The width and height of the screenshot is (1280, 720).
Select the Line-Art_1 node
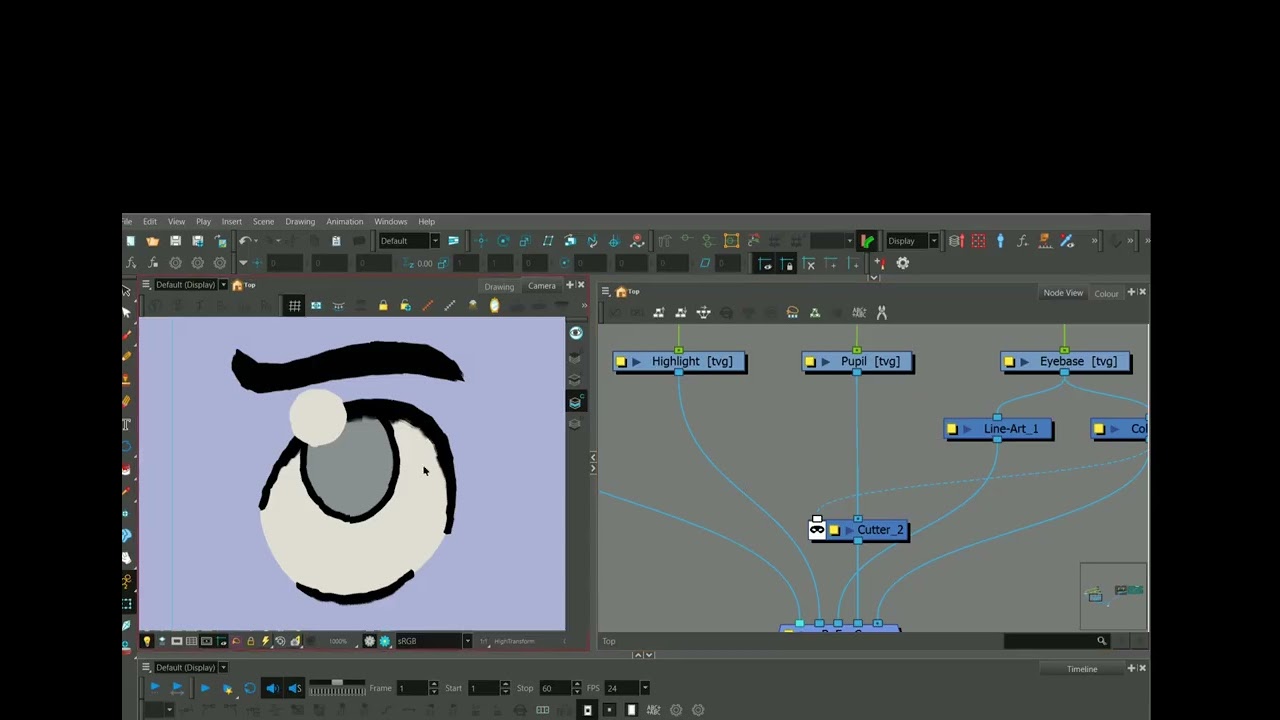pyautogui.click(x=999, y=429)
